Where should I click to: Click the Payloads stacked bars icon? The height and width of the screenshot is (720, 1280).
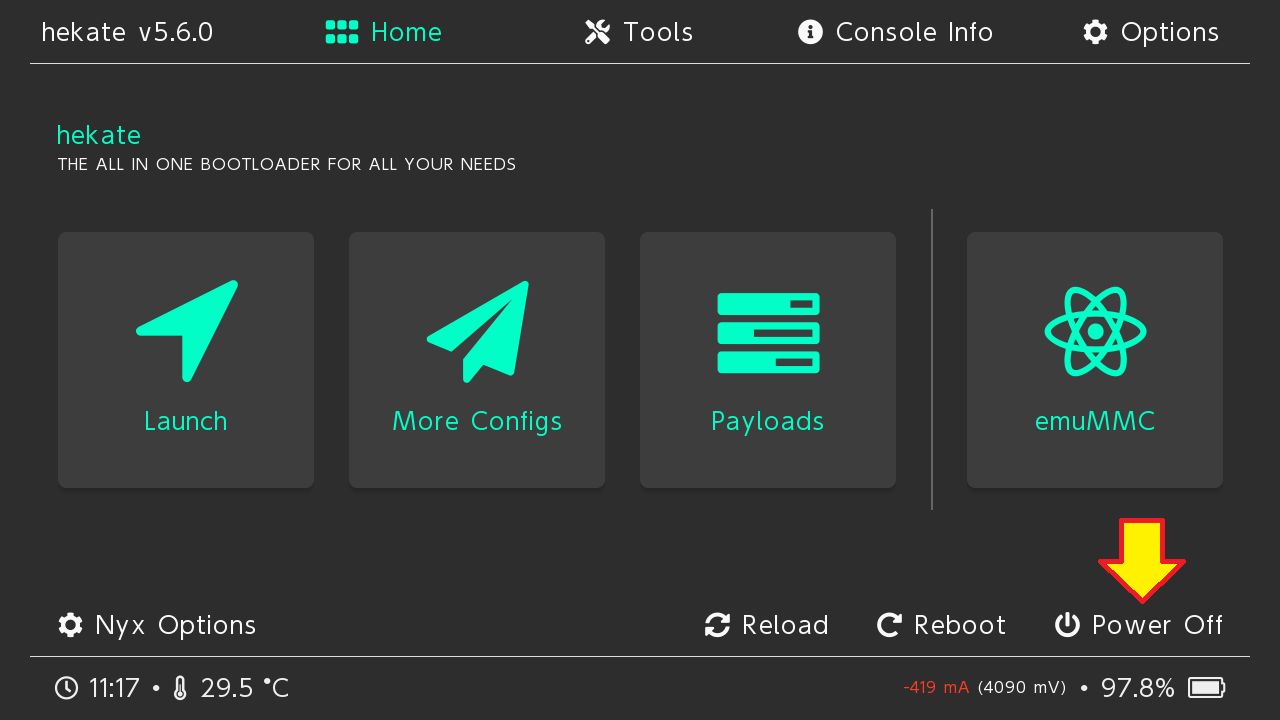click(x=768, y=333)
